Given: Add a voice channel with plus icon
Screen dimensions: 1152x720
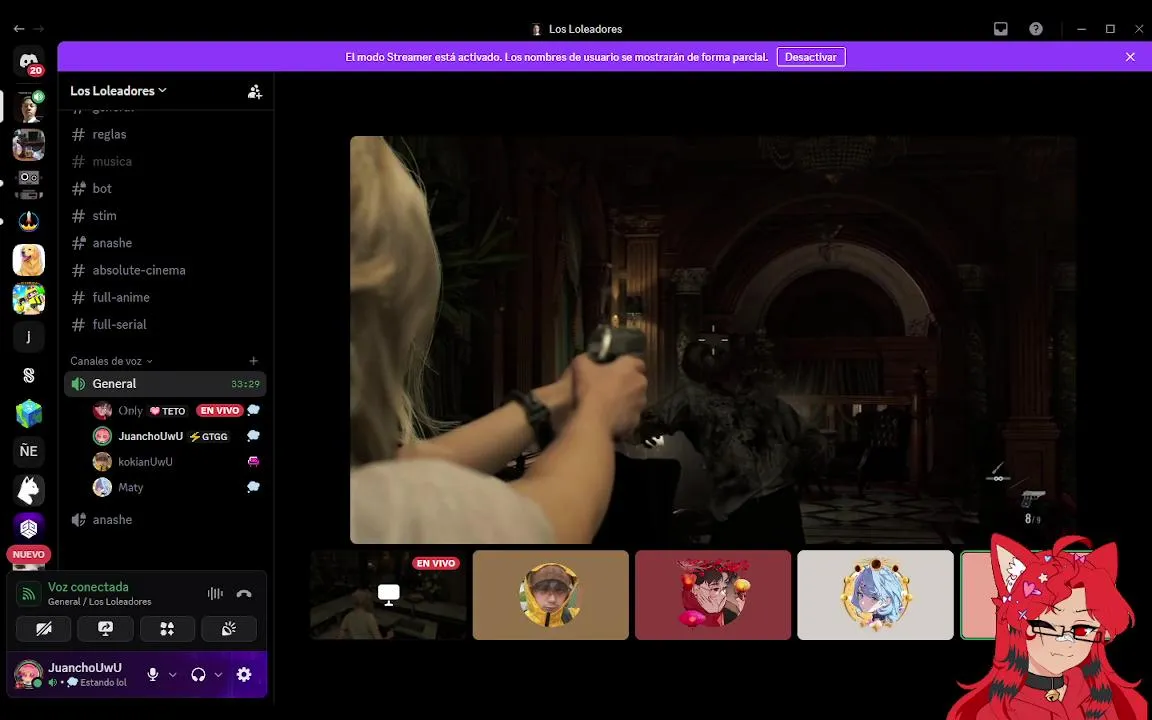Looking at the screenshot, I should (x=253, y=361).
